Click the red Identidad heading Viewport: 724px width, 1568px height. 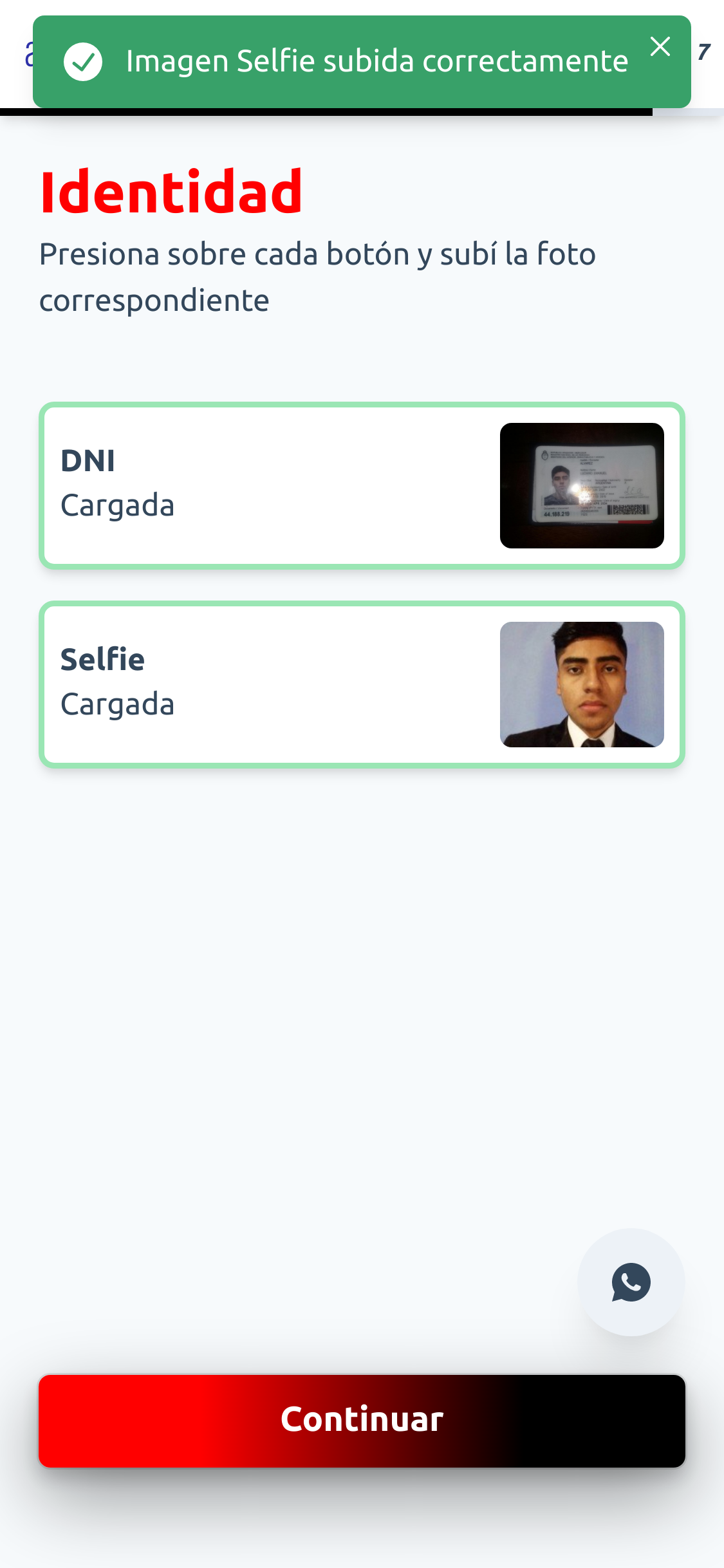(171, 192)
